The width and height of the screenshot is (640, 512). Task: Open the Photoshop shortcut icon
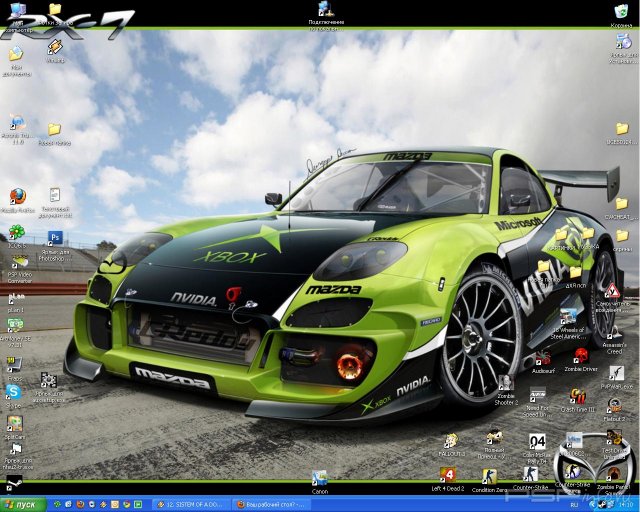(x=55, y=238)
